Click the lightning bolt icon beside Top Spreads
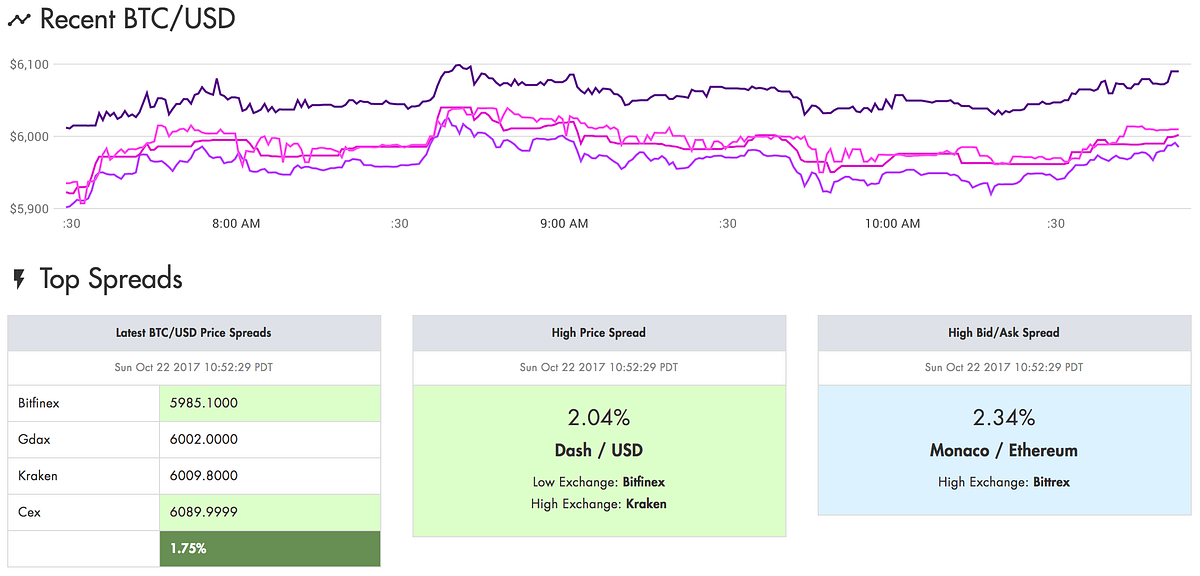 18,279
